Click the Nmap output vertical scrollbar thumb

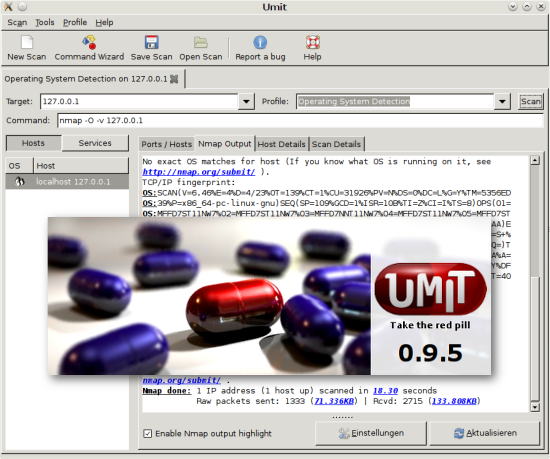pyautogui.click(x=535, y=338)
